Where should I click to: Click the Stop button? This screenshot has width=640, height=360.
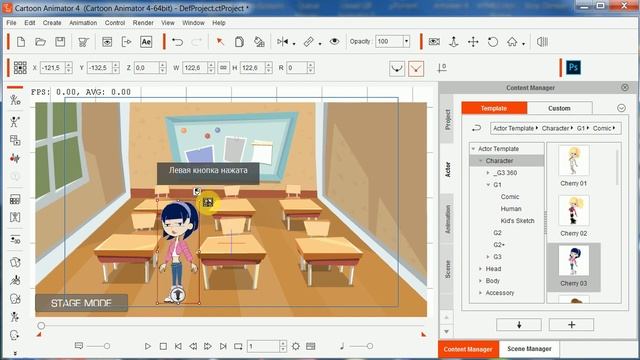click(x=163, y=346)
